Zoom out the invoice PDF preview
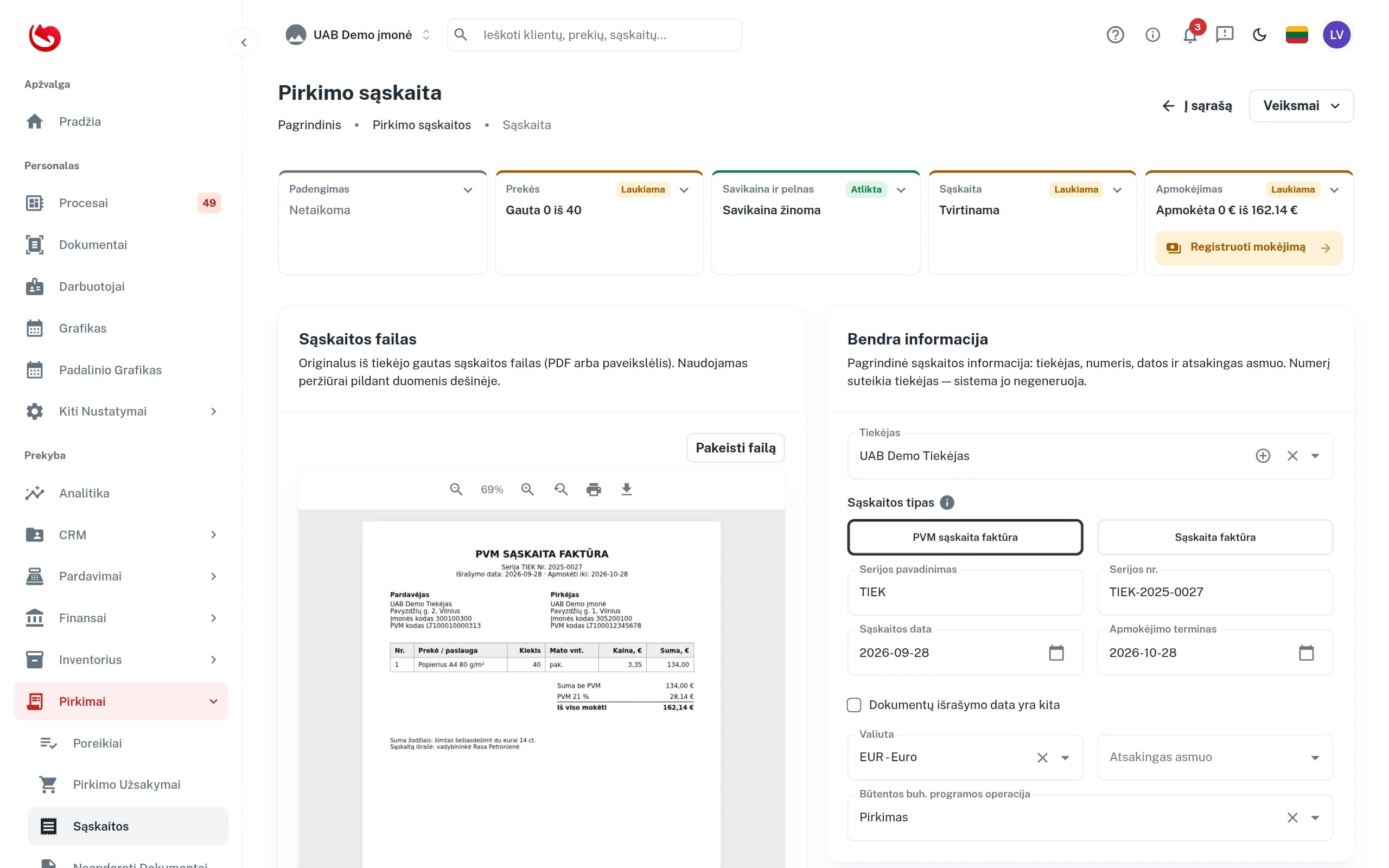The width and height of the screenshot is (1389, 868). (x=456, y=489)
